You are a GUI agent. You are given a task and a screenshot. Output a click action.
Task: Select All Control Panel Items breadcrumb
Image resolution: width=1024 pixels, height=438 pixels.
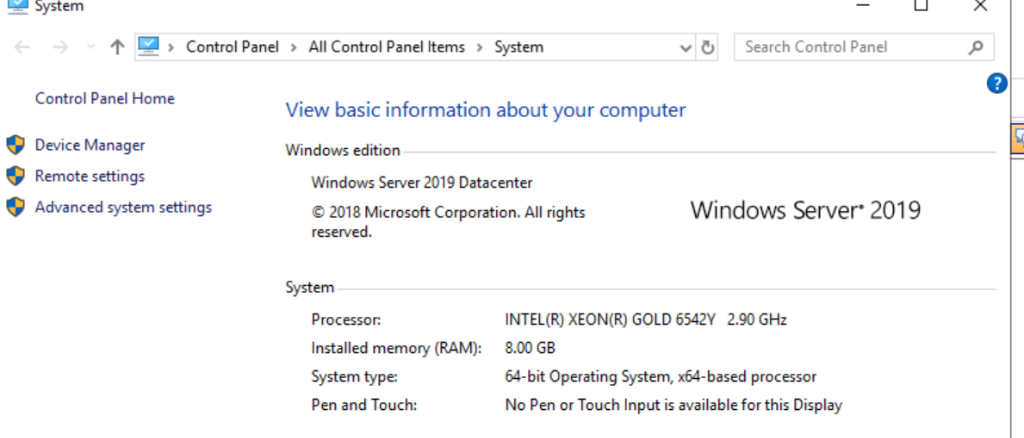click(387, 47)
